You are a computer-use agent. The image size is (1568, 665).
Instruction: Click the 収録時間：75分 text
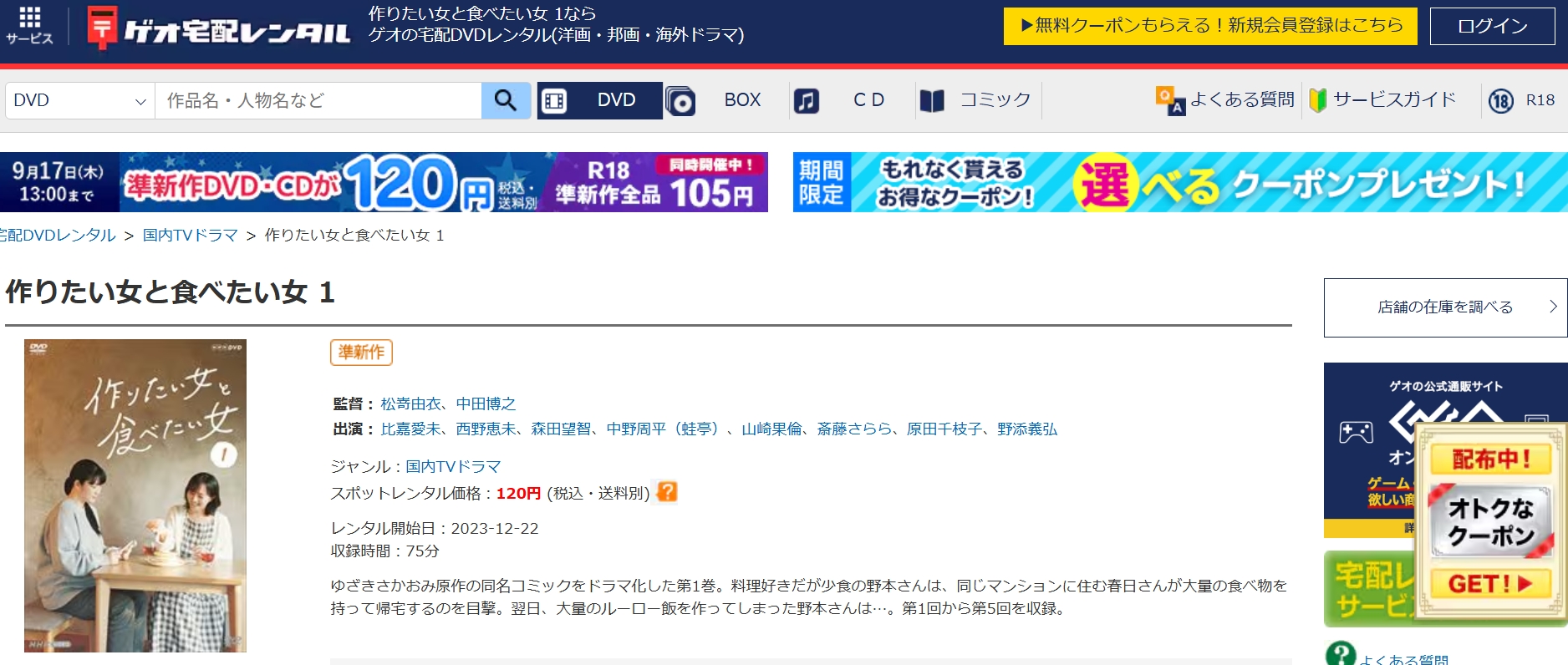click(x=385, y=551)
